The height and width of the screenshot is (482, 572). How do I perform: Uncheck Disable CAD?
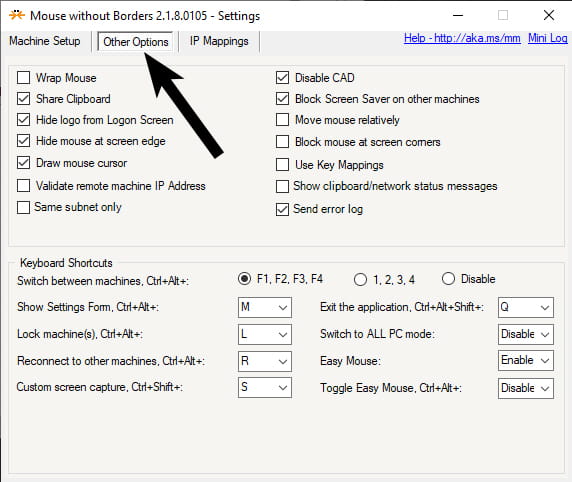coord(282,77)
